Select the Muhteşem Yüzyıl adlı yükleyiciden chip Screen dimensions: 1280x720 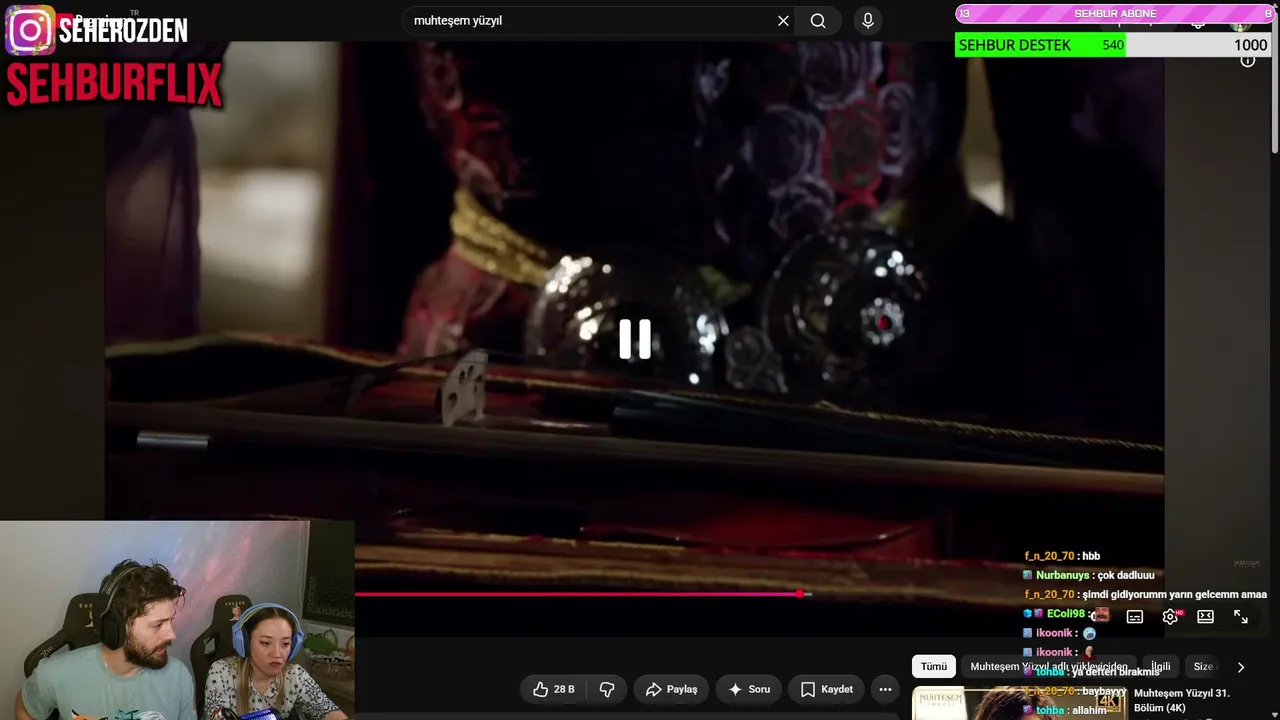(1049, 667)
